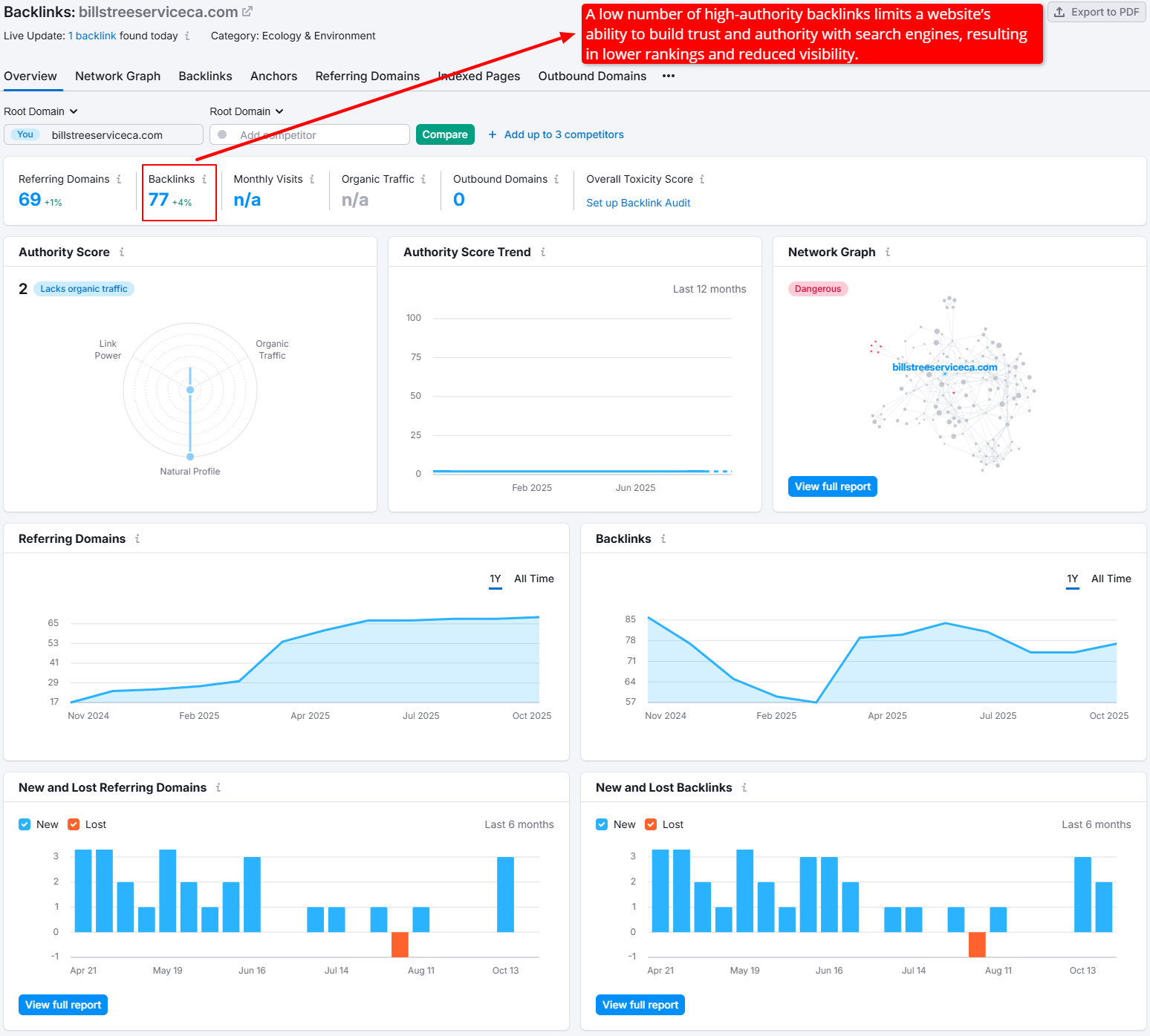The image size is (1150, 1036).
Task: Click the info icon next to Network Graph title
Action: click(x=888, y=253)
